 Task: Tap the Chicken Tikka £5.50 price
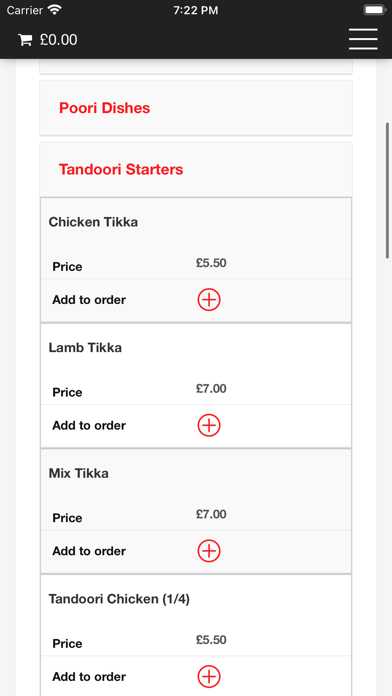point(211,263)
